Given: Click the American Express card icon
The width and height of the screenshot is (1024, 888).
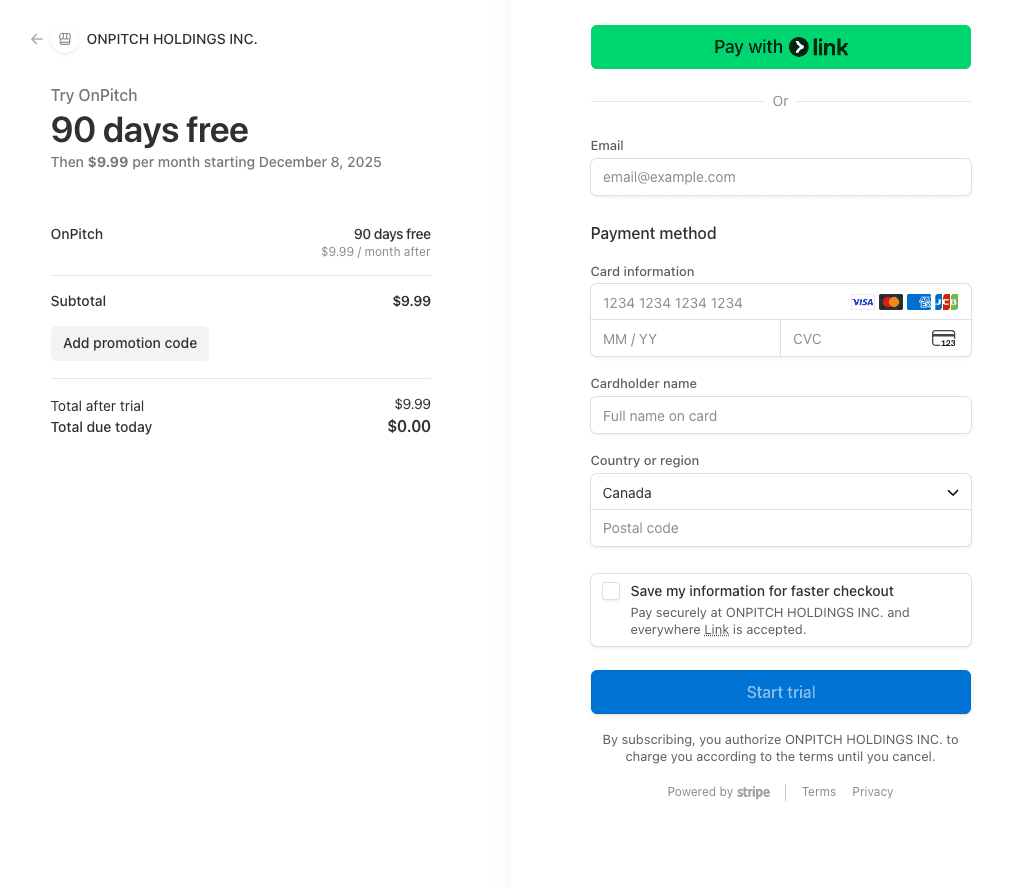Looking at the screenshot, I should pyautogui.click(x=919, y=302).
